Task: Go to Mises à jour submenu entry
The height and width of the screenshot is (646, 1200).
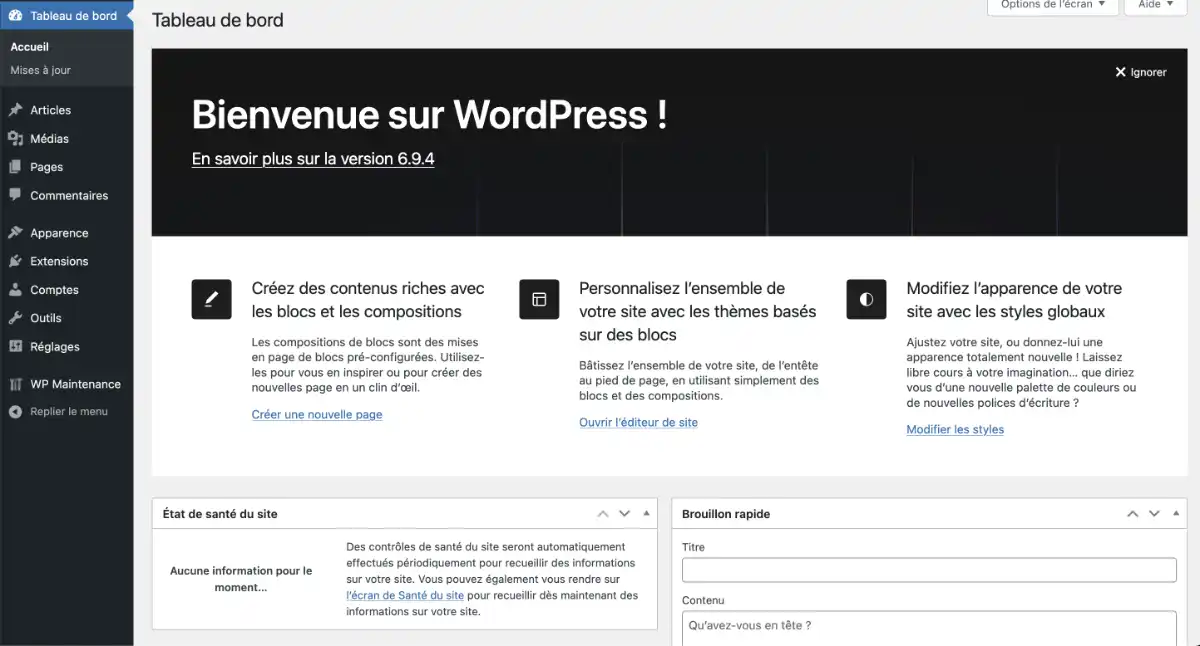Action: (42, 70)
